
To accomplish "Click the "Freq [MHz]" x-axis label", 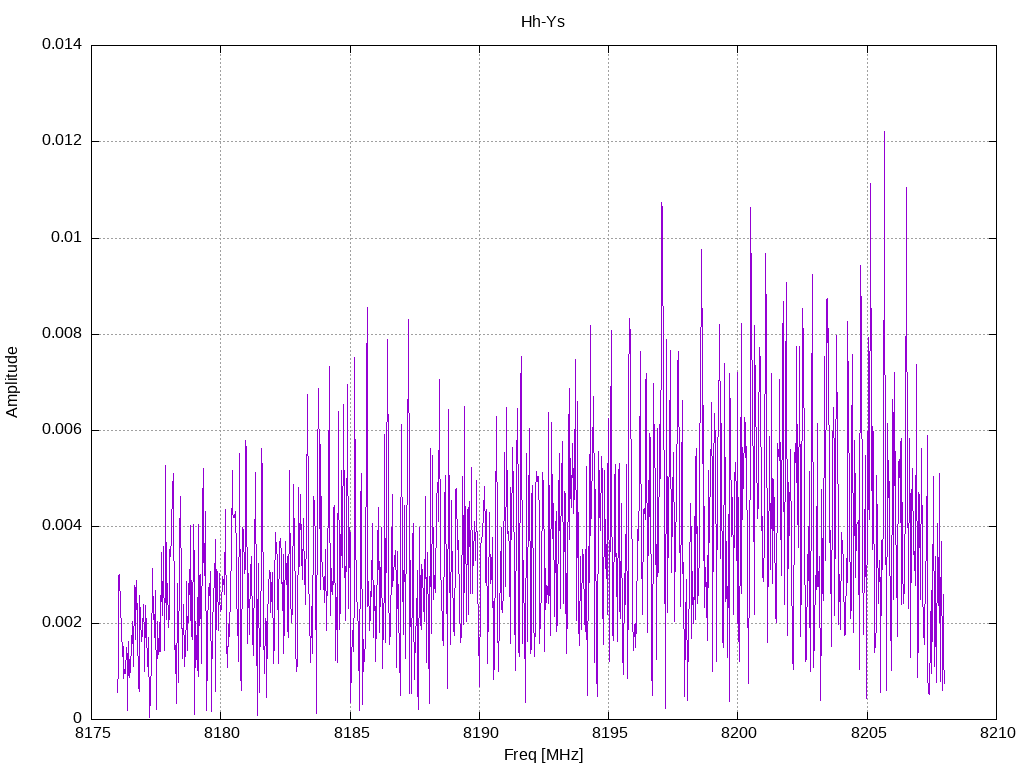I will [543, 755].
